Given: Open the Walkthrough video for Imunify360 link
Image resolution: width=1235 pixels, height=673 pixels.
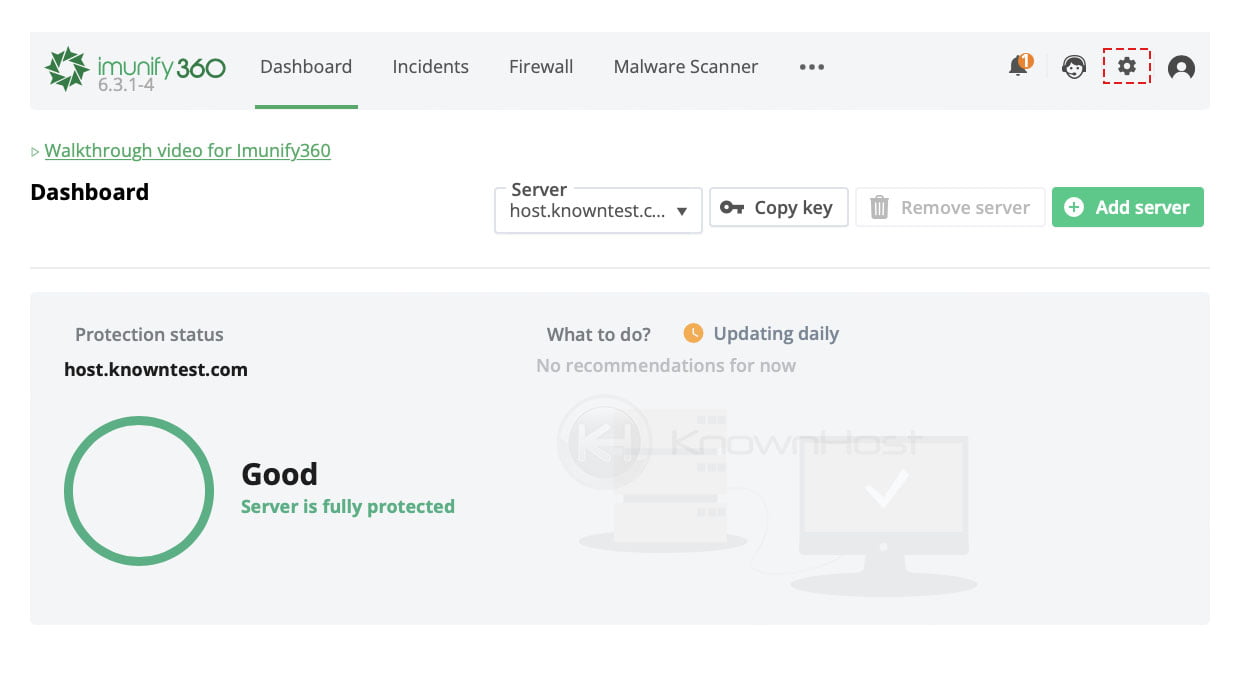Looking at the screenshot, I should point(187,150).
